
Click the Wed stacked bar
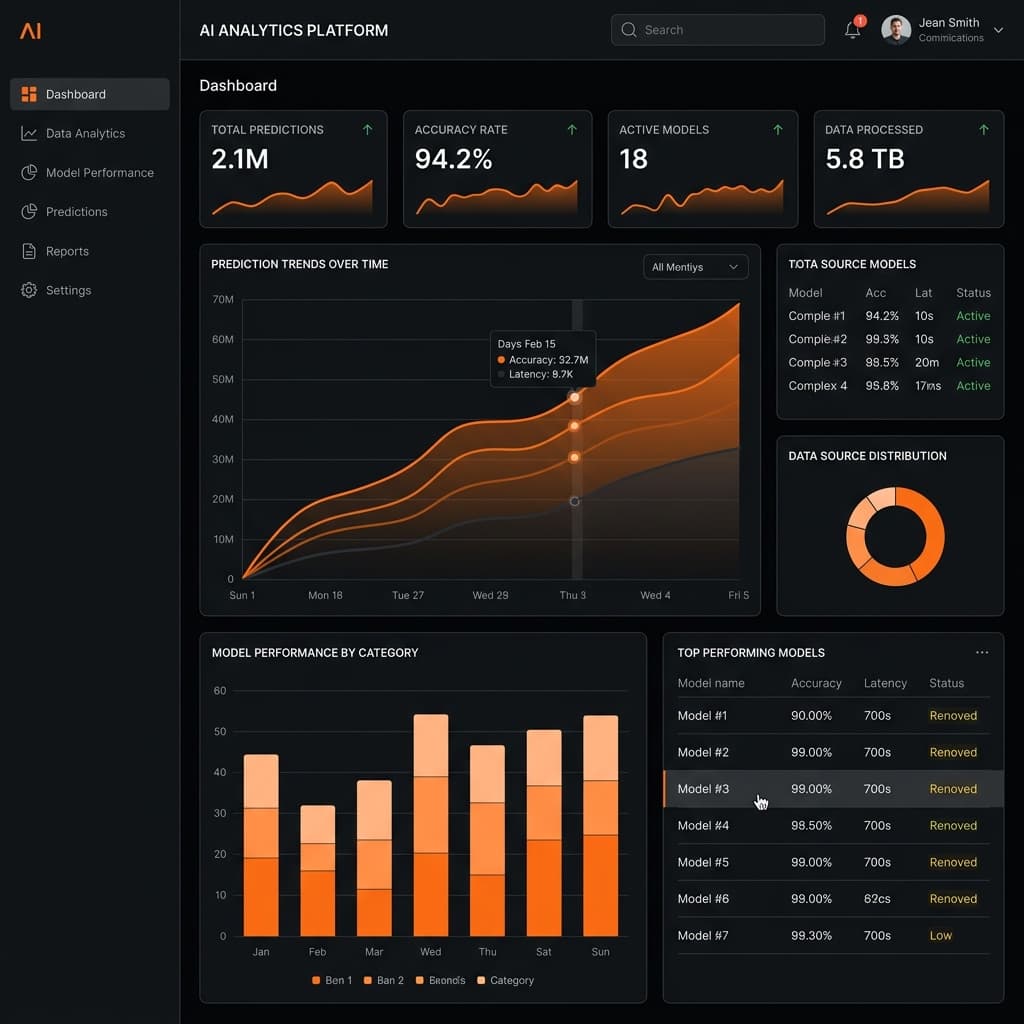(x=431, y=825)
